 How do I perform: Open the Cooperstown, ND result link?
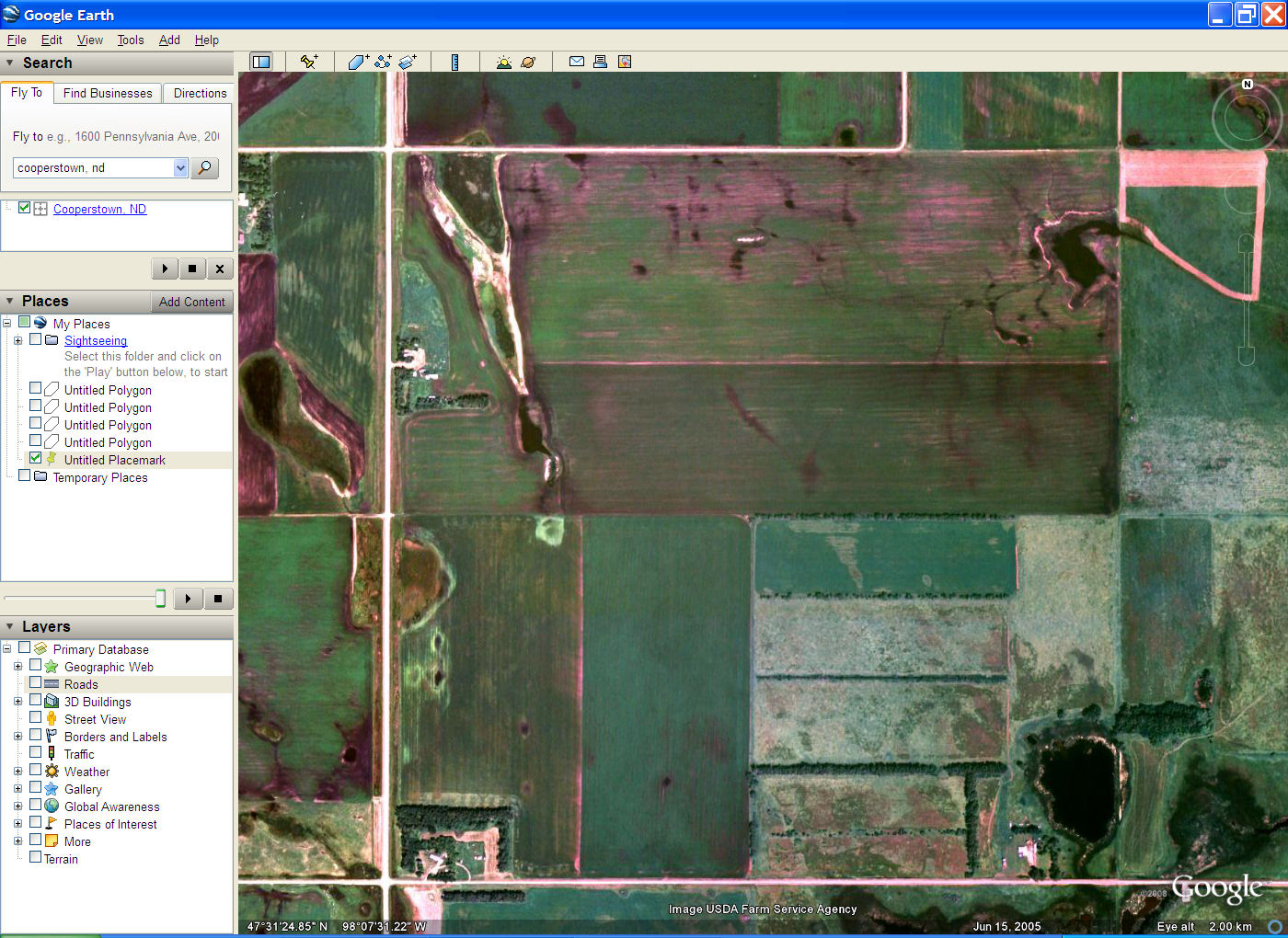click(99, 209)
